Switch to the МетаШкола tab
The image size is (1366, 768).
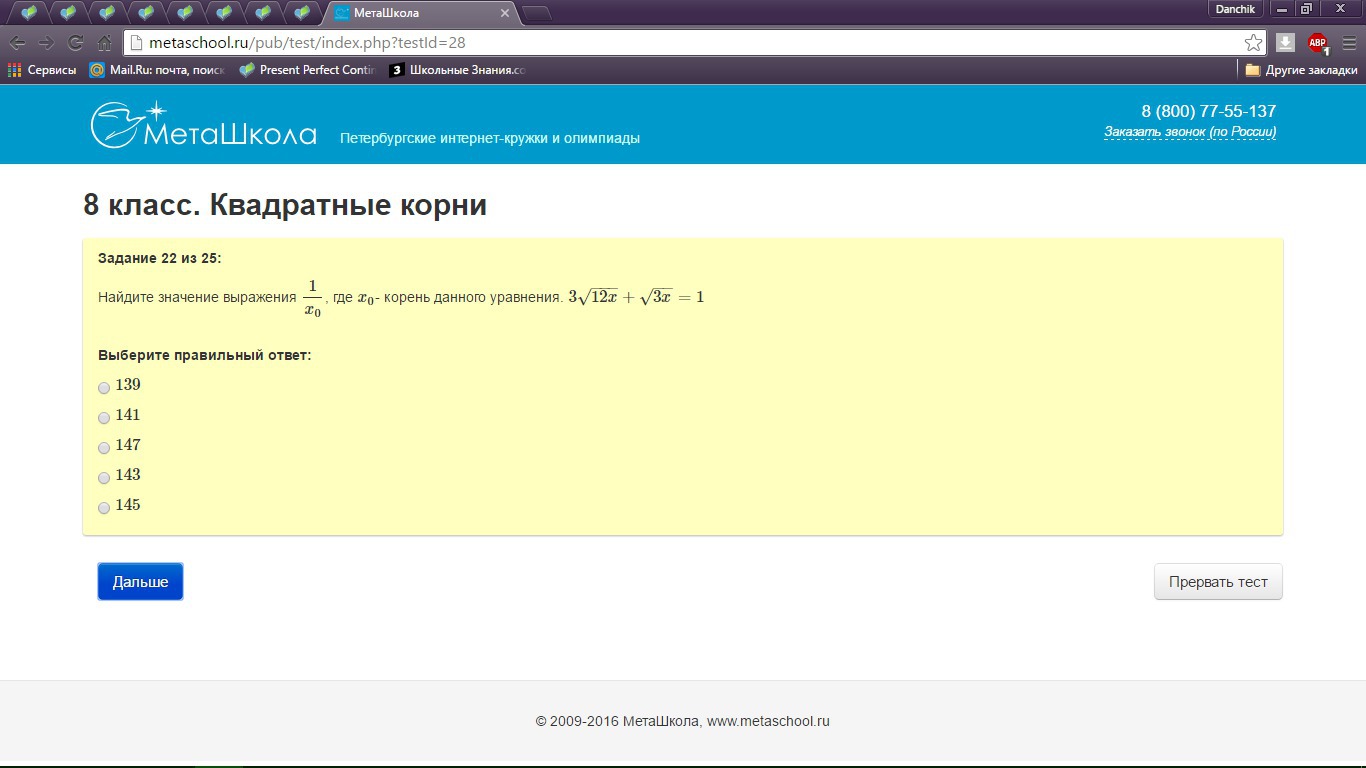[420, 13]
